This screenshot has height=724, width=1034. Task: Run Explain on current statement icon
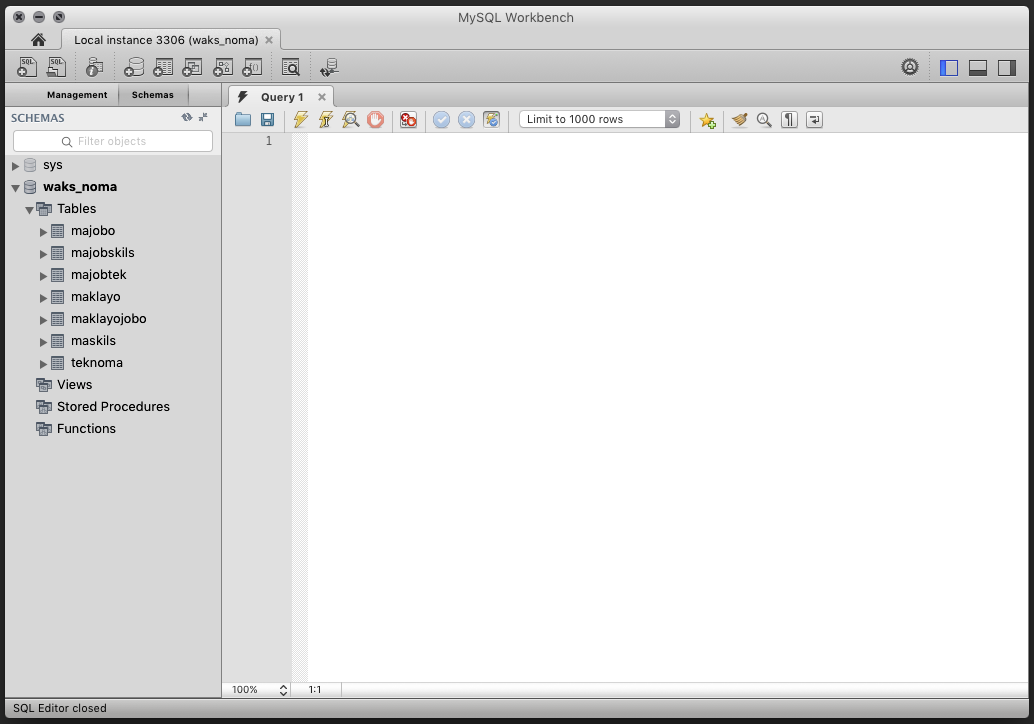click(351, 119)
